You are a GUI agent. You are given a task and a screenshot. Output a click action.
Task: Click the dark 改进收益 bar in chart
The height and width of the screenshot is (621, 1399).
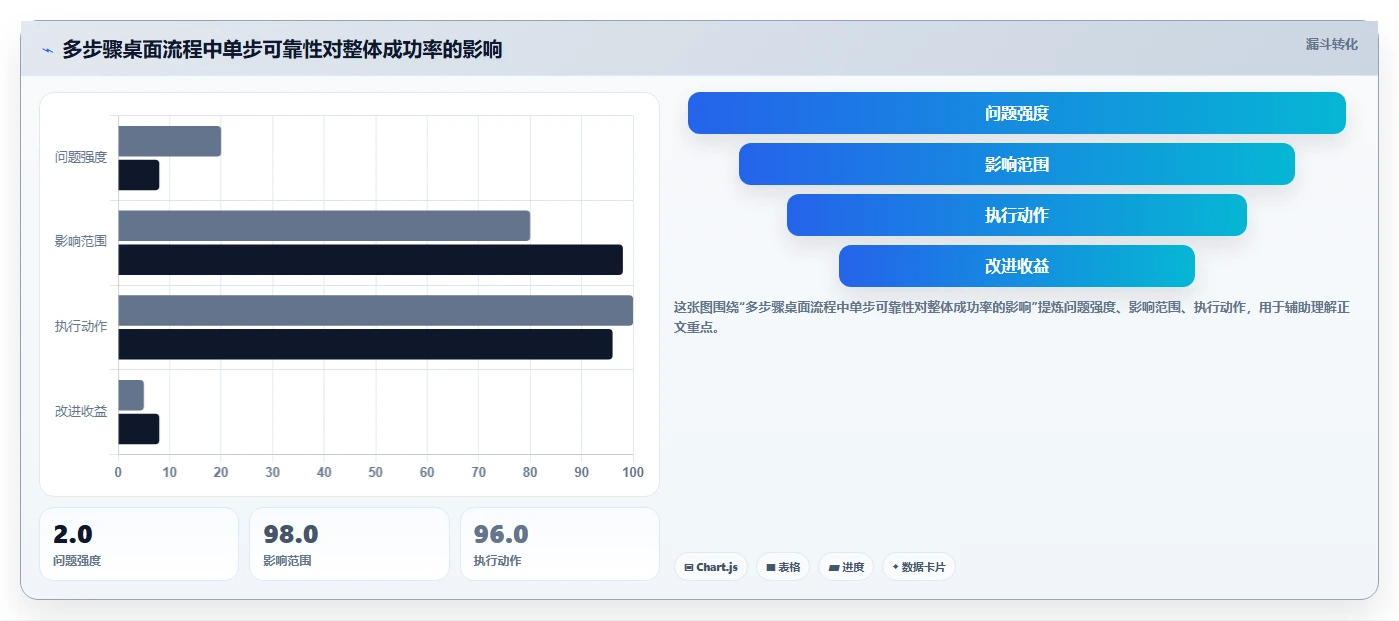tap(139, 429)
